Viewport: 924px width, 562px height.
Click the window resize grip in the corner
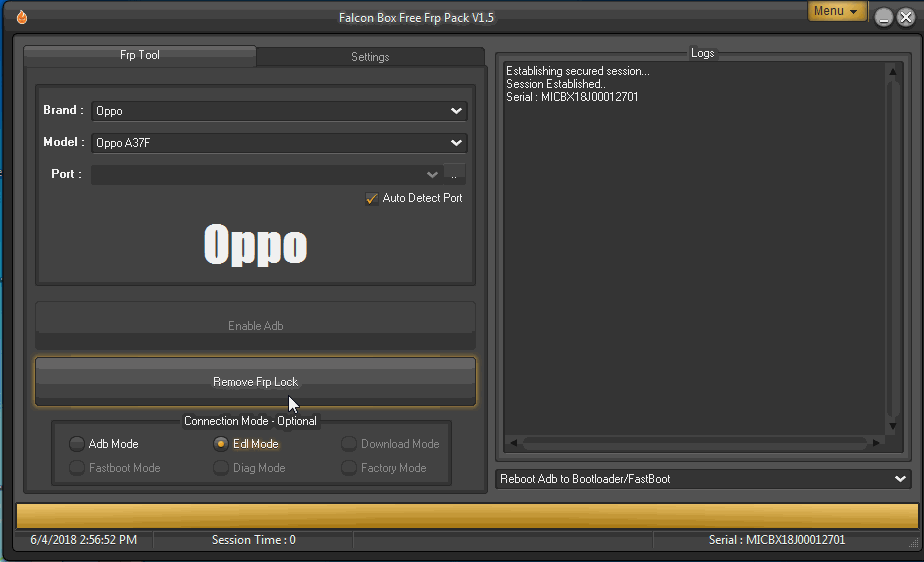(913, 543)
